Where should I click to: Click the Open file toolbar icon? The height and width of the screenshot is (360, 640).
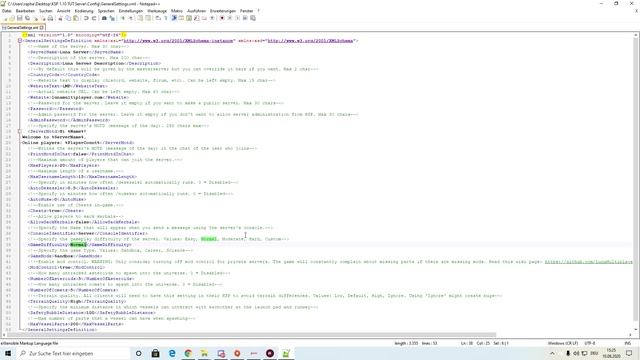click(12, 18)
